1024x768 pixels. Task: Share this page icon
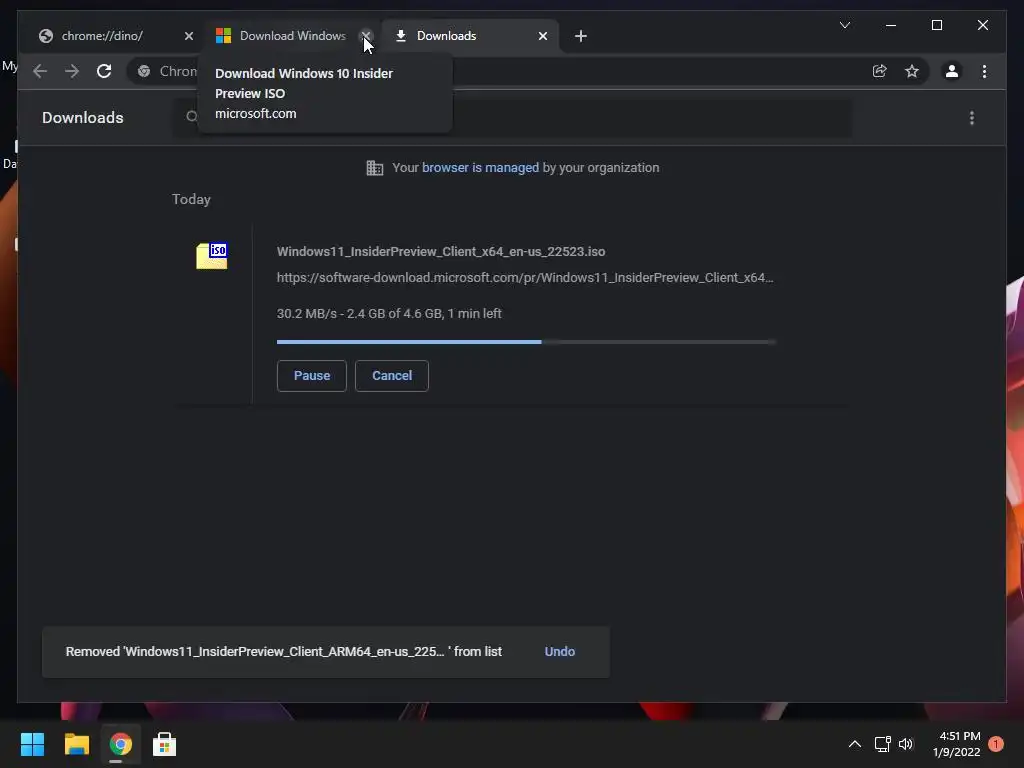point(880,71)
